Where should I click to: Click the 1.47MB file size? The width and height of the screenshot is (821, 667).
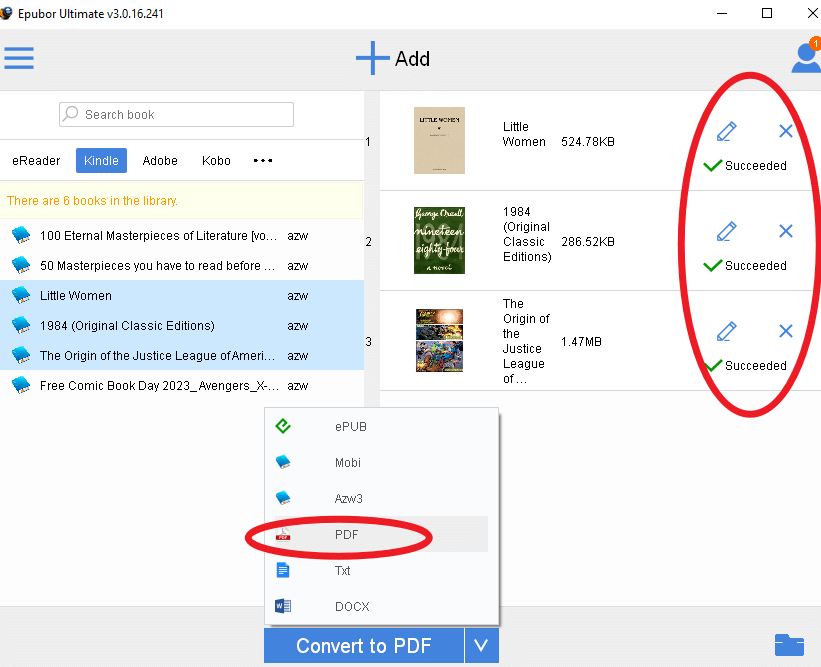point(581,342)
